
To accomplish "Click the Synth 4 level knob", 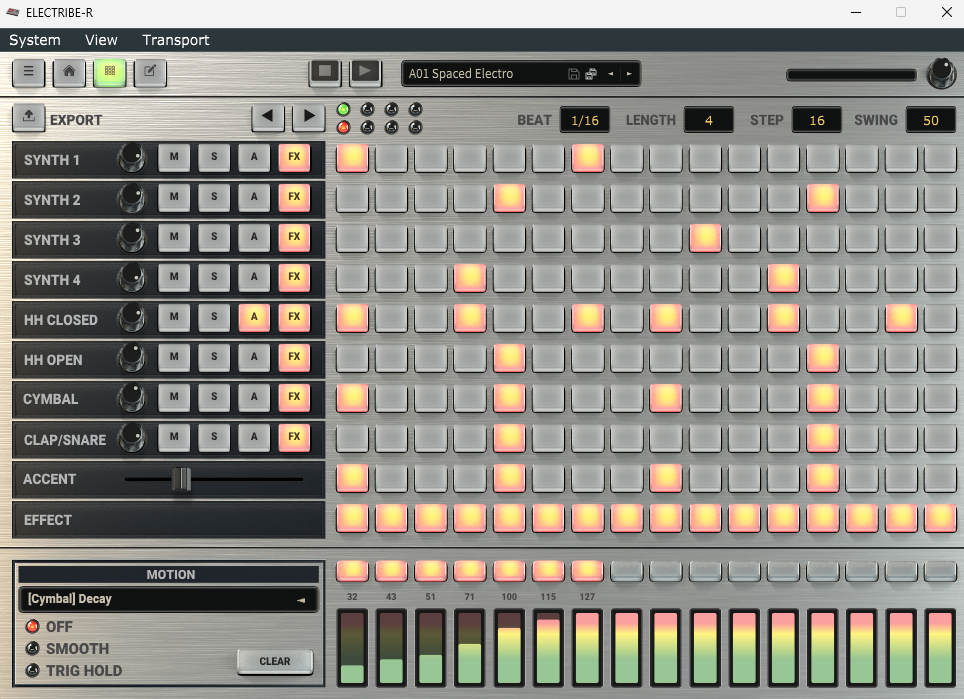I will pos(132,278).
